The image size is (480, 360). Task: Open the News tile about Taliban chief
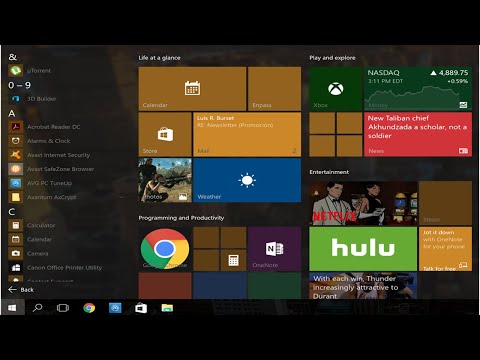pyautogui.click(x=418, y=134)
